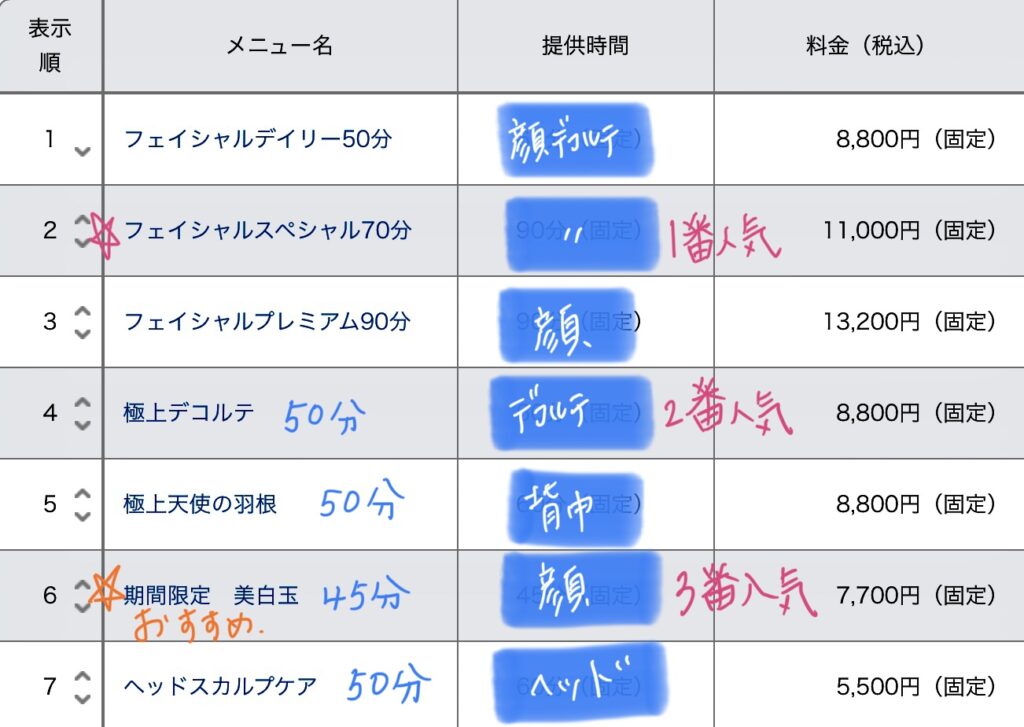Open 期間限定 美白玉 menu link
The height and width of the screenshot is (727, 1024).
(x=211, y=595)
